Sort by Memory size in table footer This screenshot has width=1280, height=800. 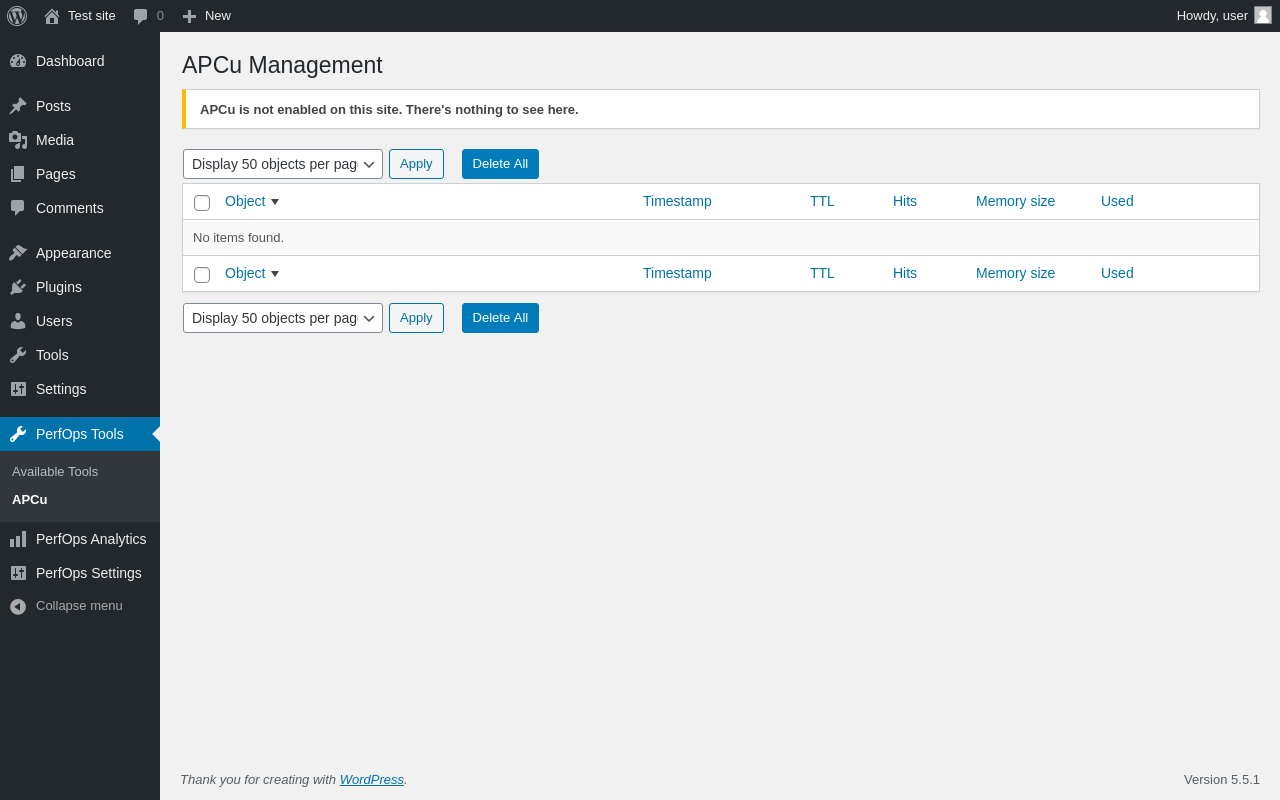pos(1015,273)
